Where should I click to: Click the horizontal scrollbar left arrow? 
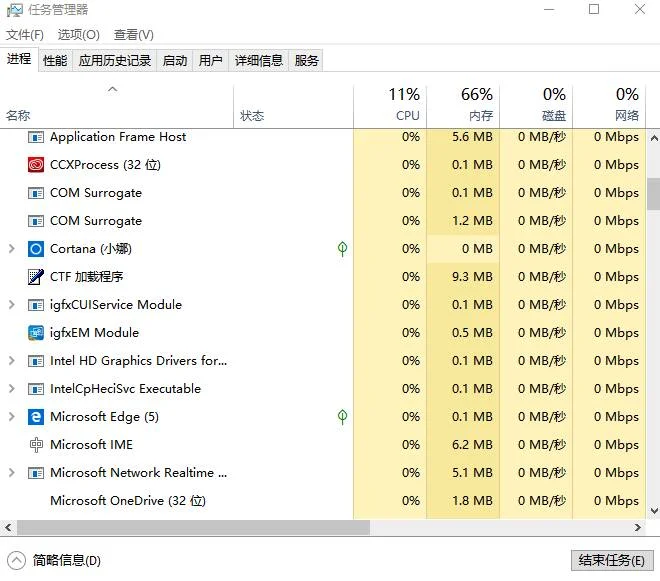tap(8, 528)
